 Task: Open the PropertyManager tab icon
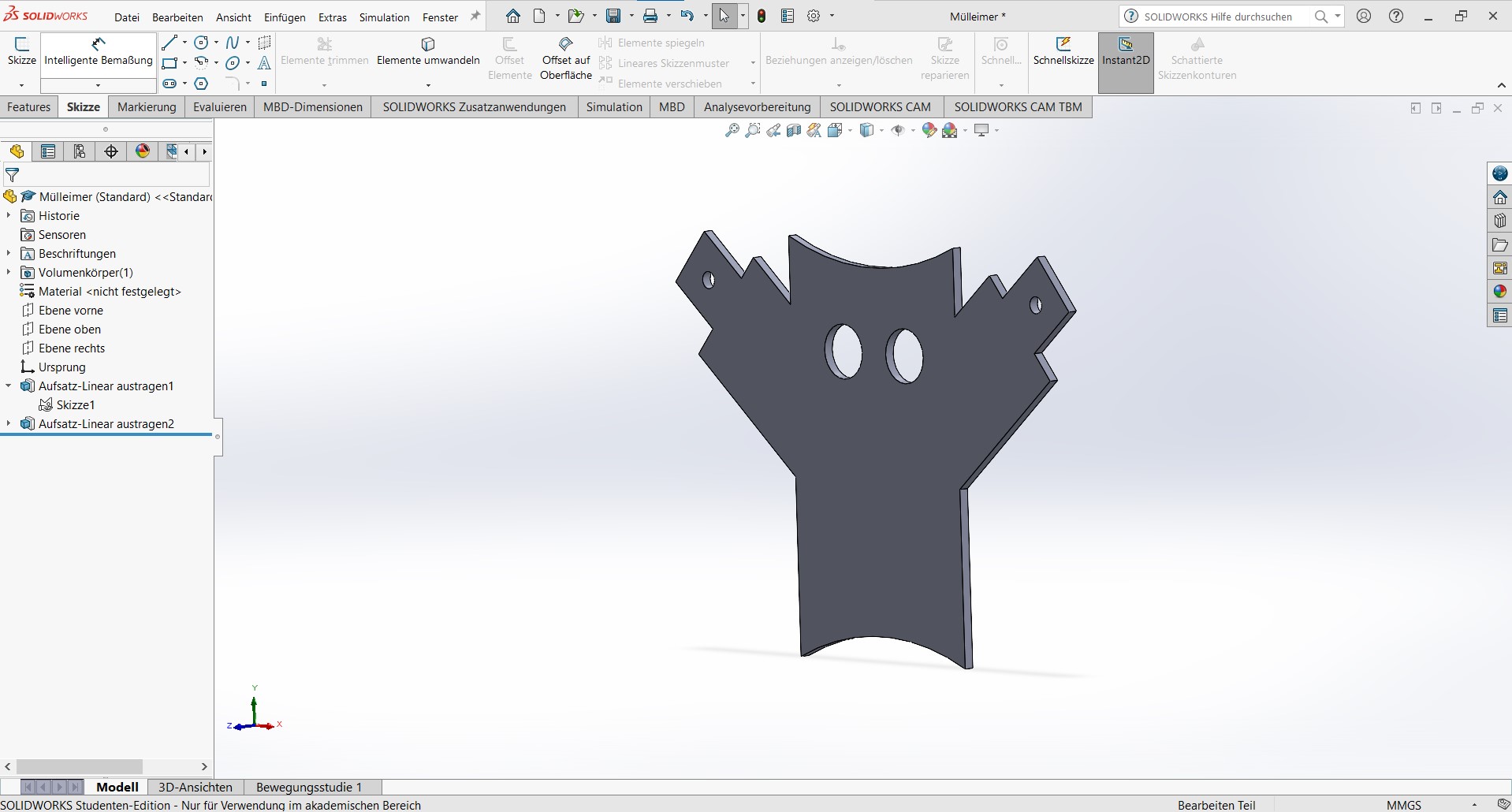click(x=48, y=151)
